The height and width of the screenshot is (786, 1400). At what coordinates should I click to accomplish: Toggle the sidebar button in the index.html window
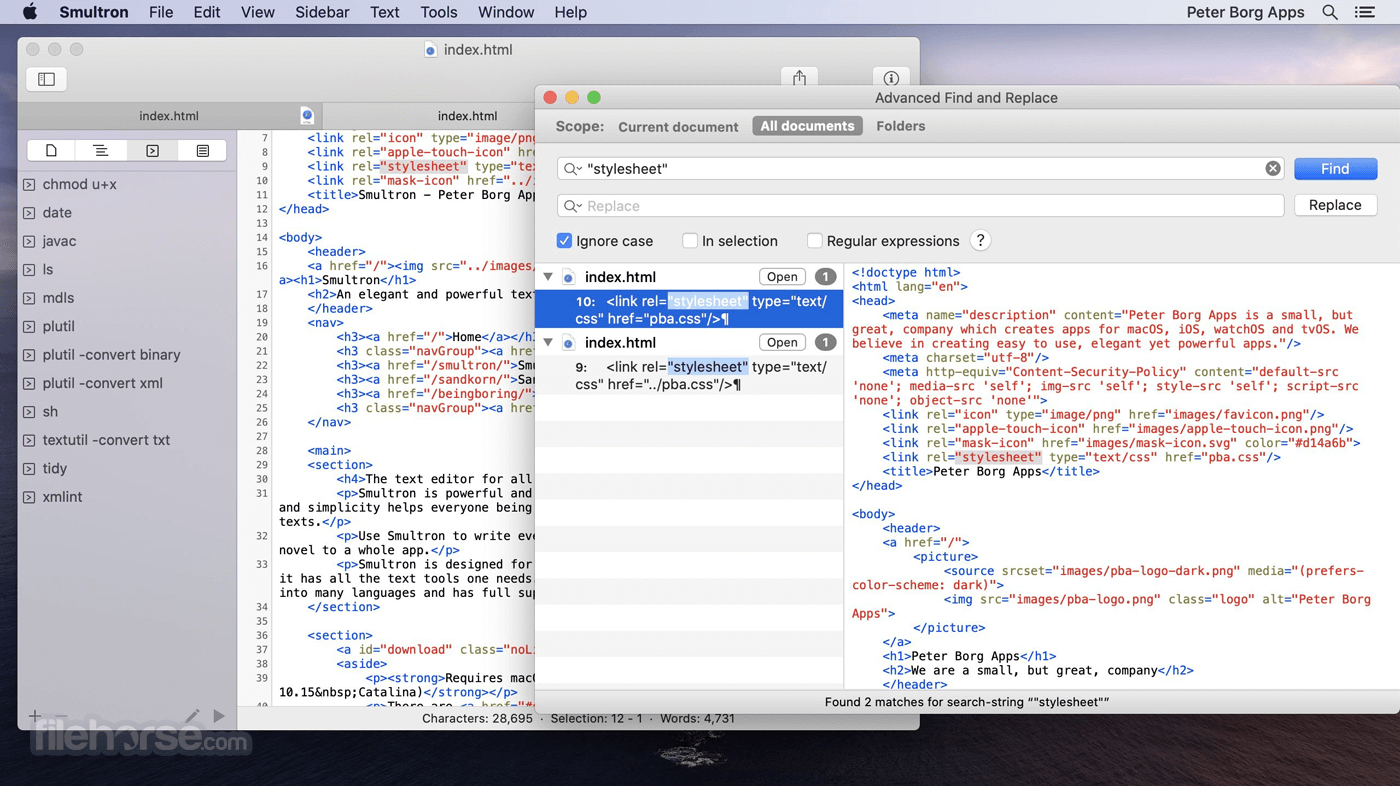(47, 79)
